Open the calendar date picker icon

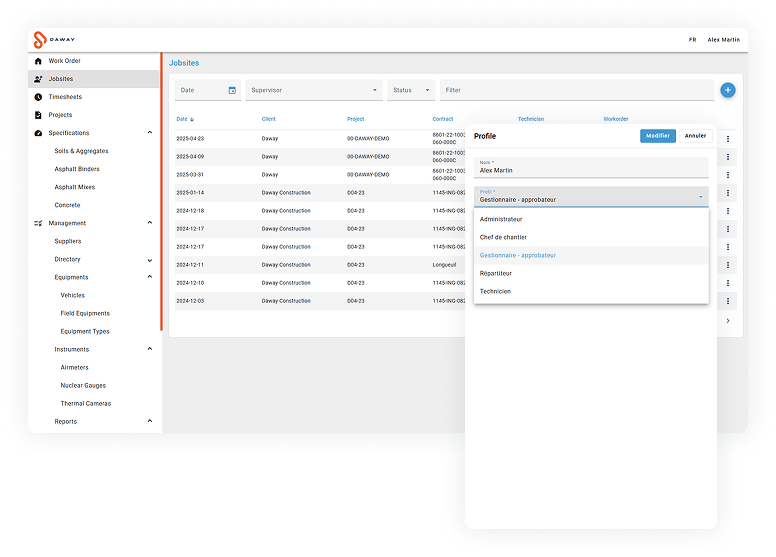(x=232, y=90)
